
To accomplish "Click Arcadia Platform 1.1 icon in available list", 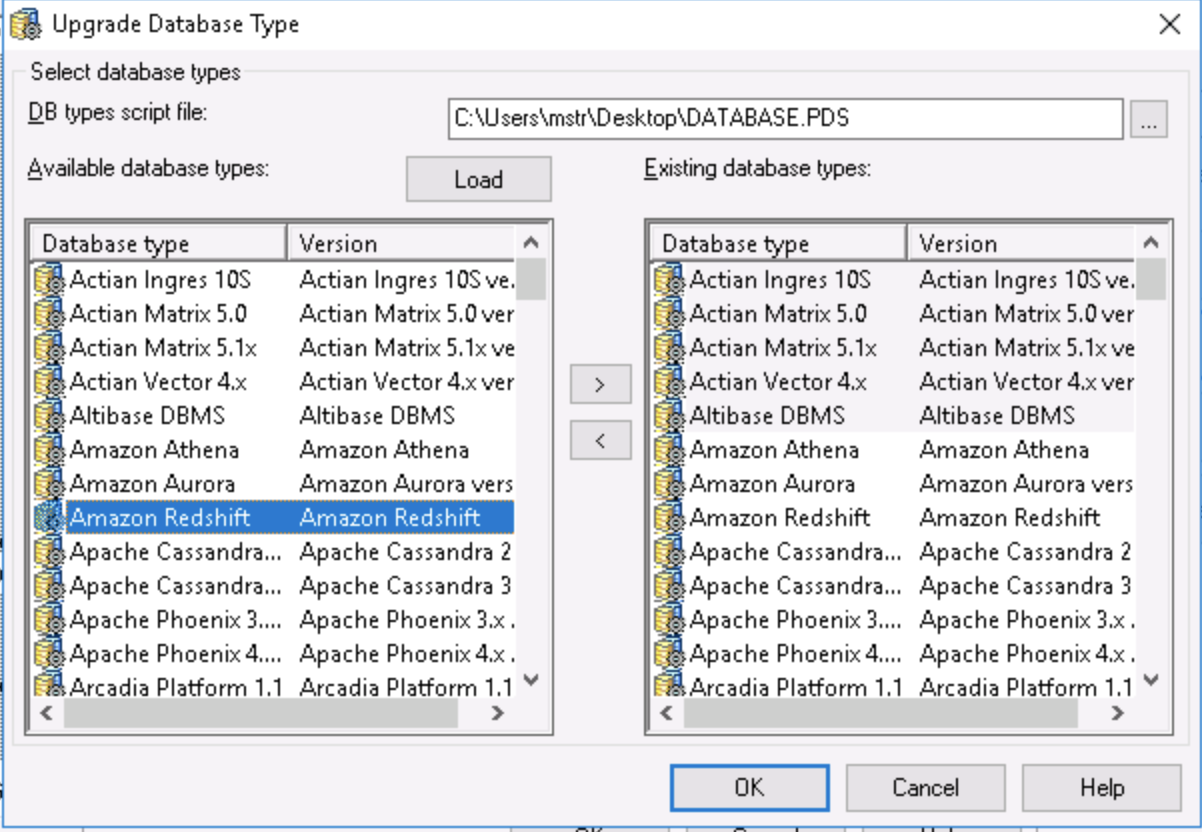I will [50, 686].
